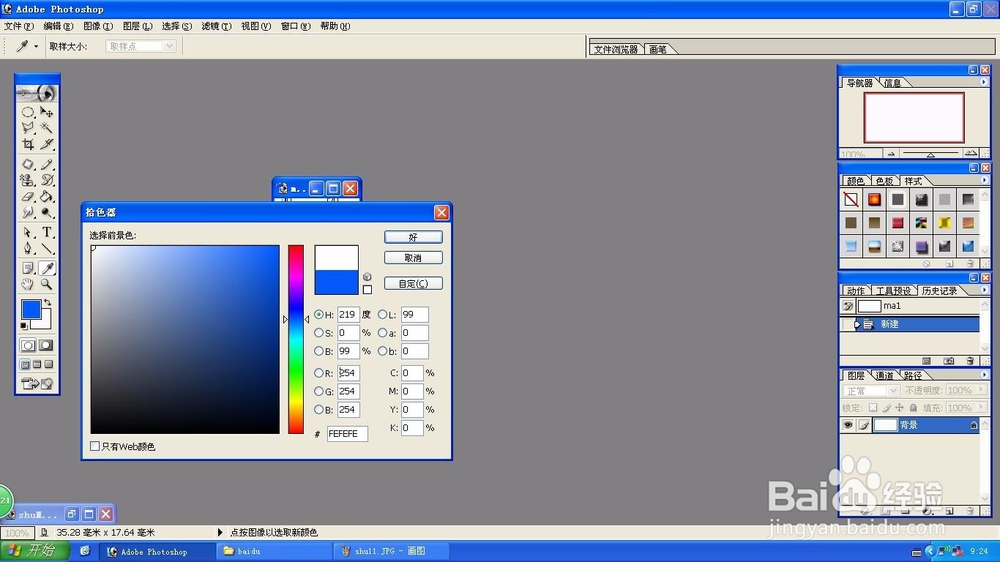Select the L lightness radio button

click(x=383, y=314)
